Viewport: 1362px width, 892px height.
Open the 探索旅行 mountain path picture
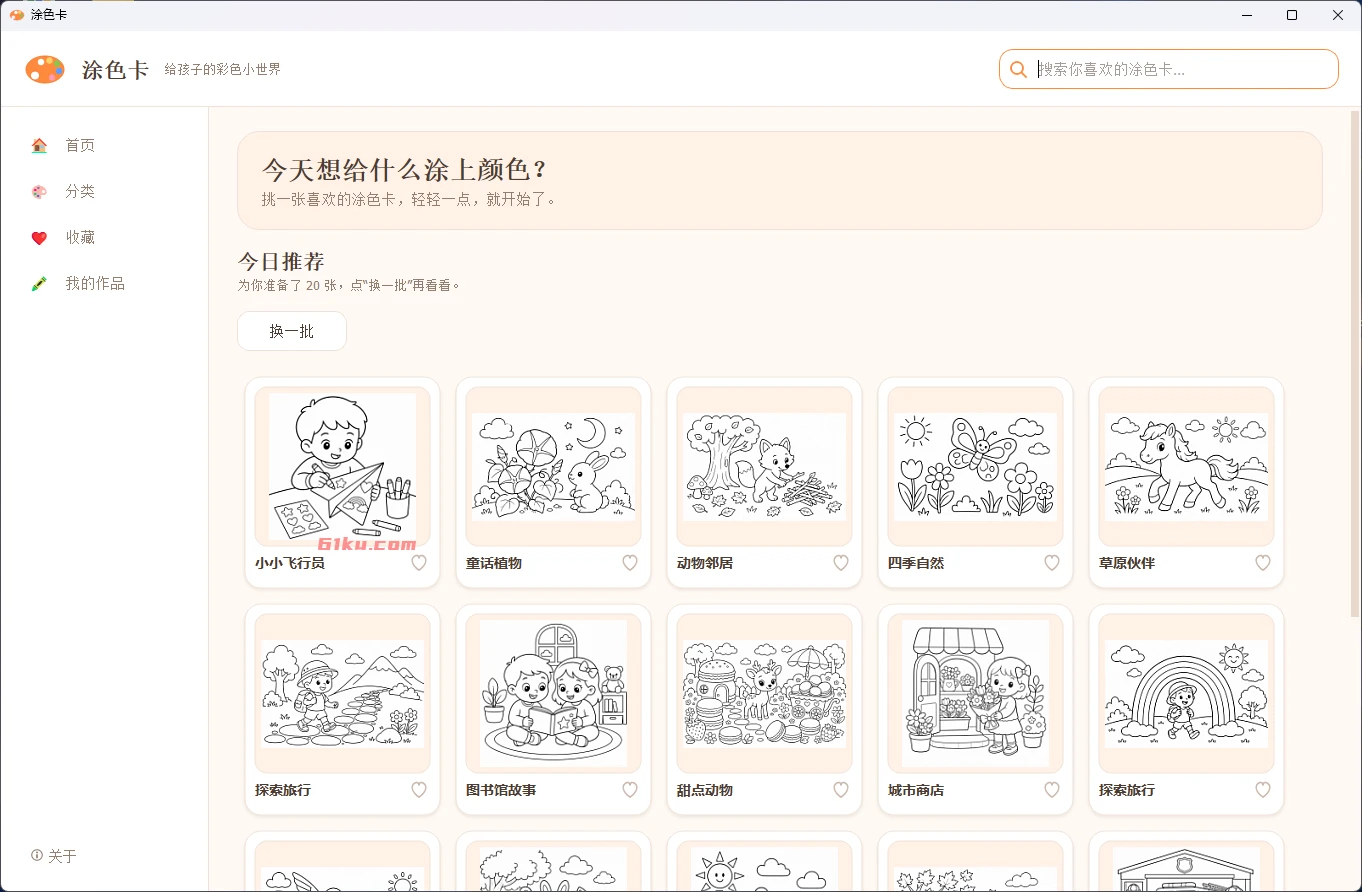pyautogui.click(x=342, y=694)
